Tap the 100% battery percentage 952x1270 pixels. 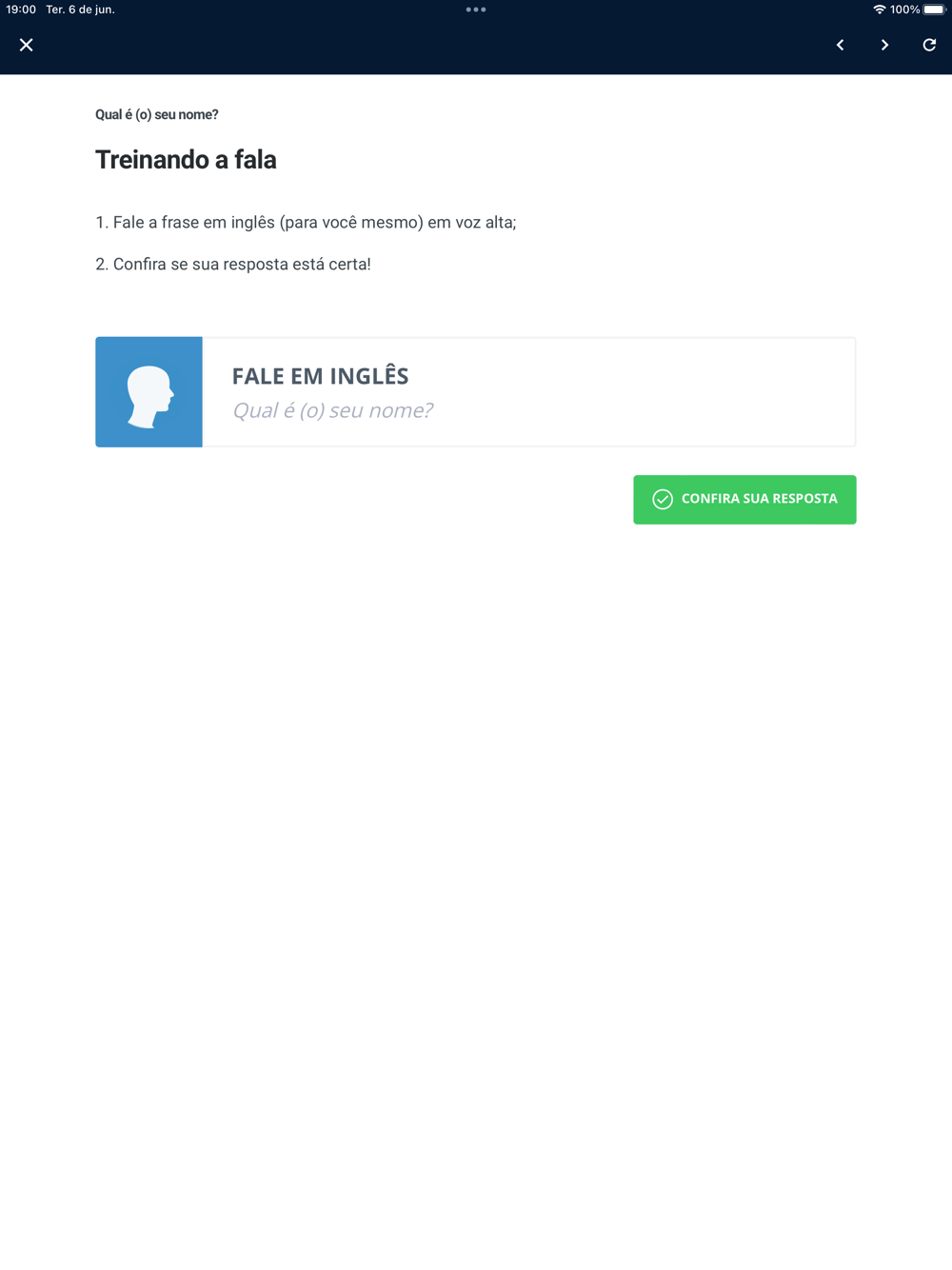pos(905,10)
